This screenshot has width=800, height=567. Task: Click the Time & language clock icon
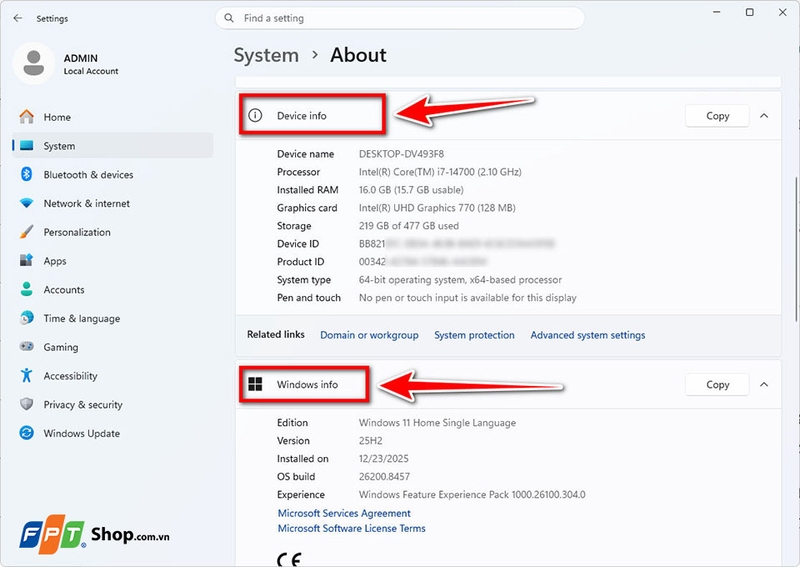(27, 318)
